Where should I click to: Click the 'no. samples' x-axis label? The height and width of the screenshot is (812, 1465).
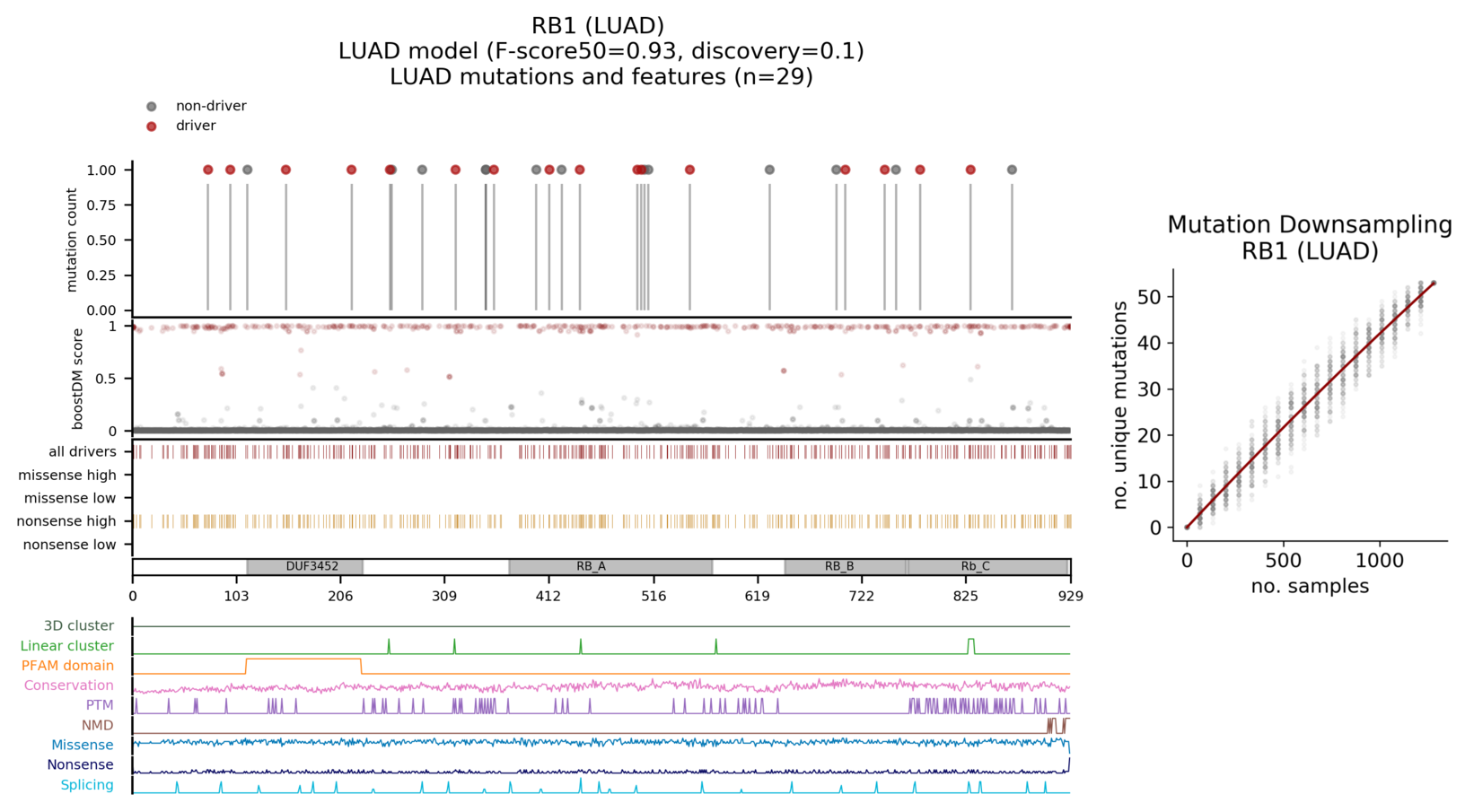1309,587
